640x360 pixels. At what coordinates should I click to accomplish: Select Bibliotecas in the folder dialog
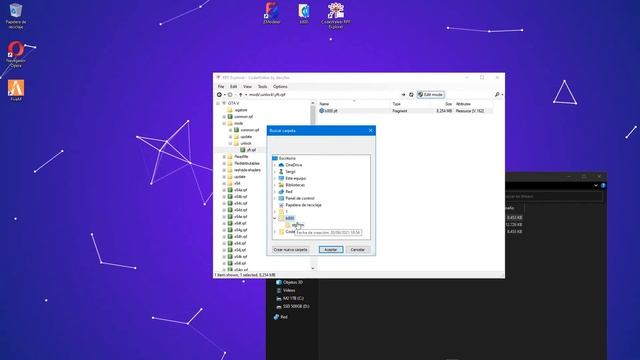tap(295, 185)
